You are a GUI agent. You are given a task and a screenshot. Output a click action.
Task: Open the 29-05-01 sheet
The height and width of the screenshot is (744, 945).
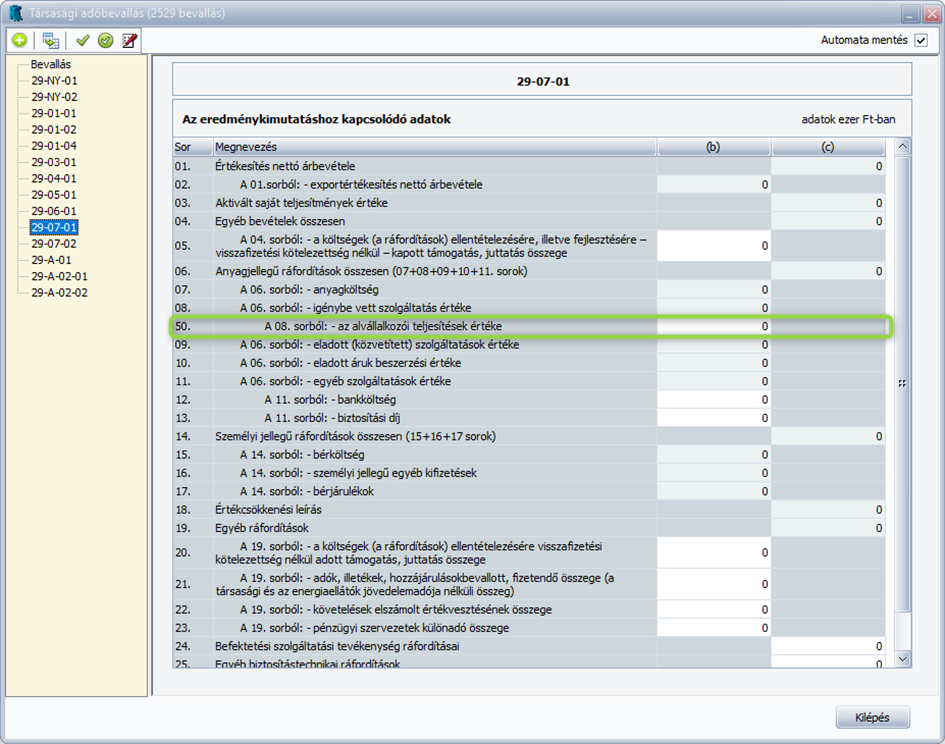point(54,194)
